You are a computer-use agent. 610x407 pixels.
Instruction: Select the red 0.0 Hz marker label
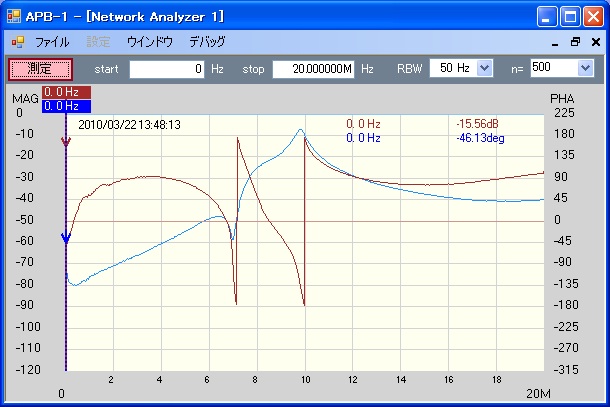[66, 92]
